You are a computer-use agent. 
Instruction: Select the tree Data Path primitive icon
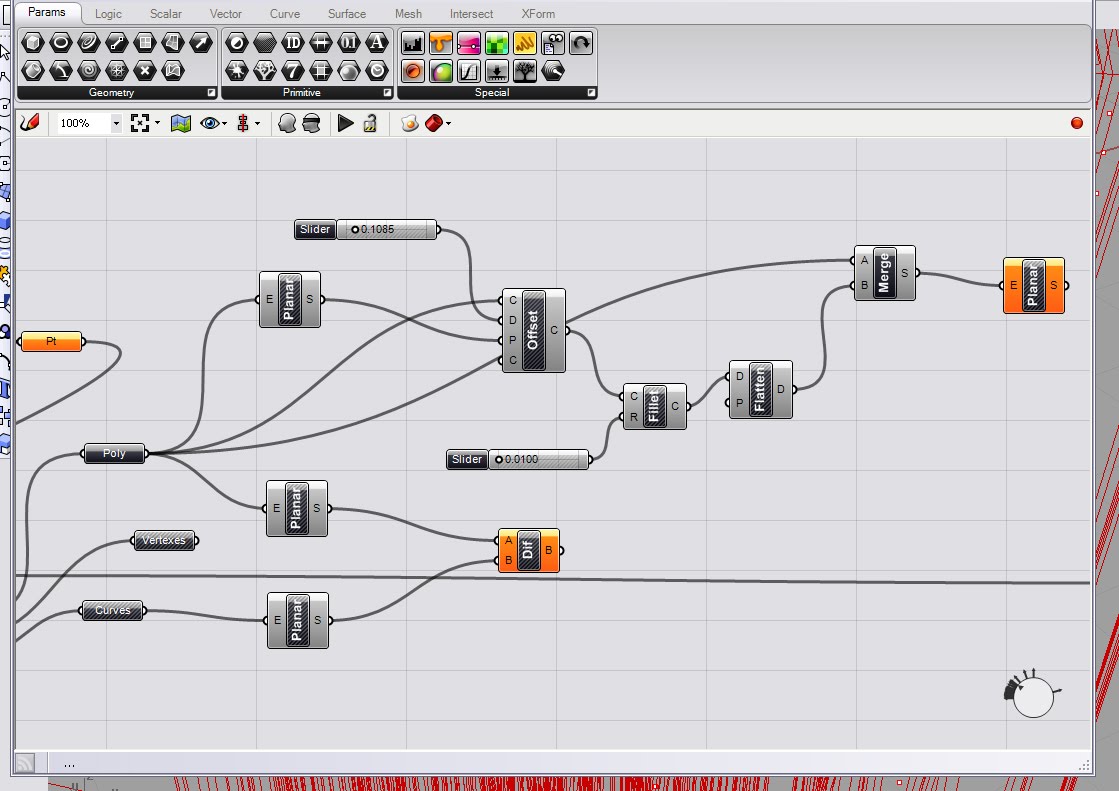265,71
